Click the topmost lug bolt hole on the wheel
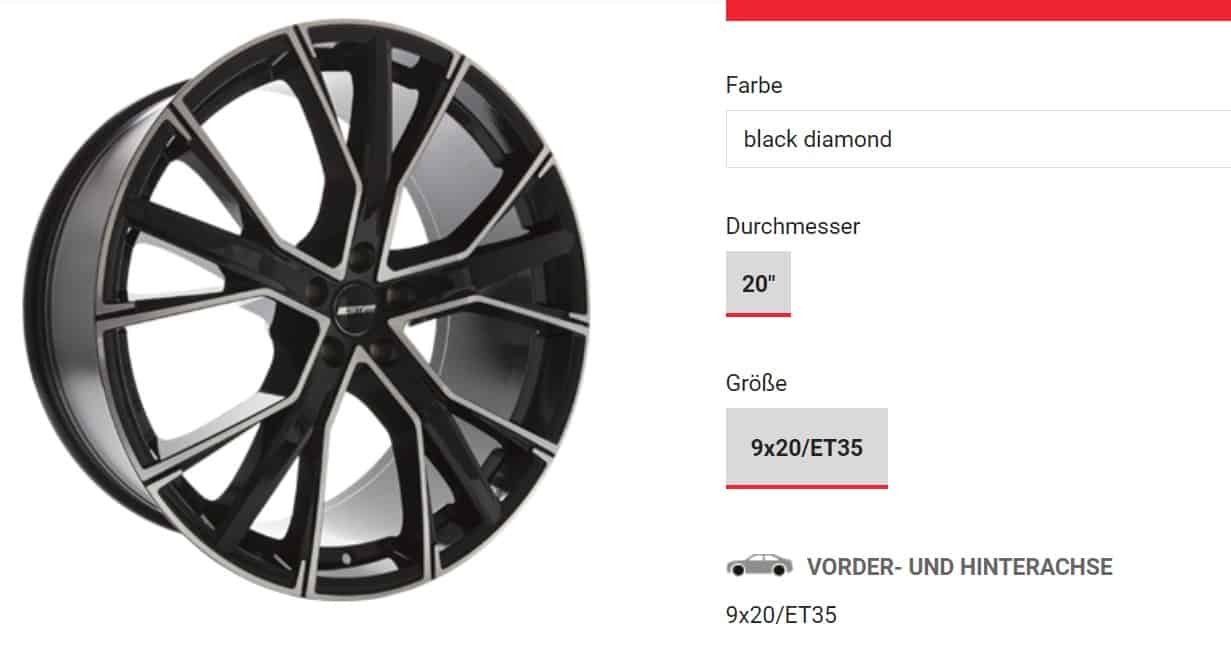This screenshot has height=658, width=1231. tap(361, 256)
